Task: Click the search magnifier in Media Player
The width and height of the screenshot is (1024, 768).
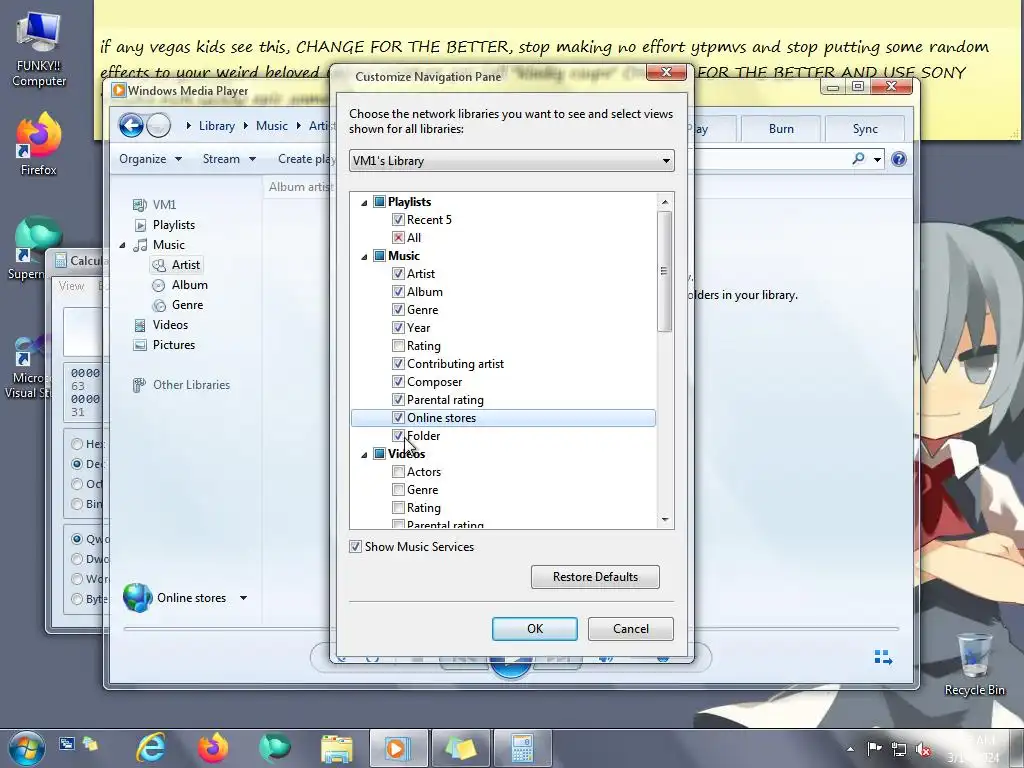Action: 858,159
